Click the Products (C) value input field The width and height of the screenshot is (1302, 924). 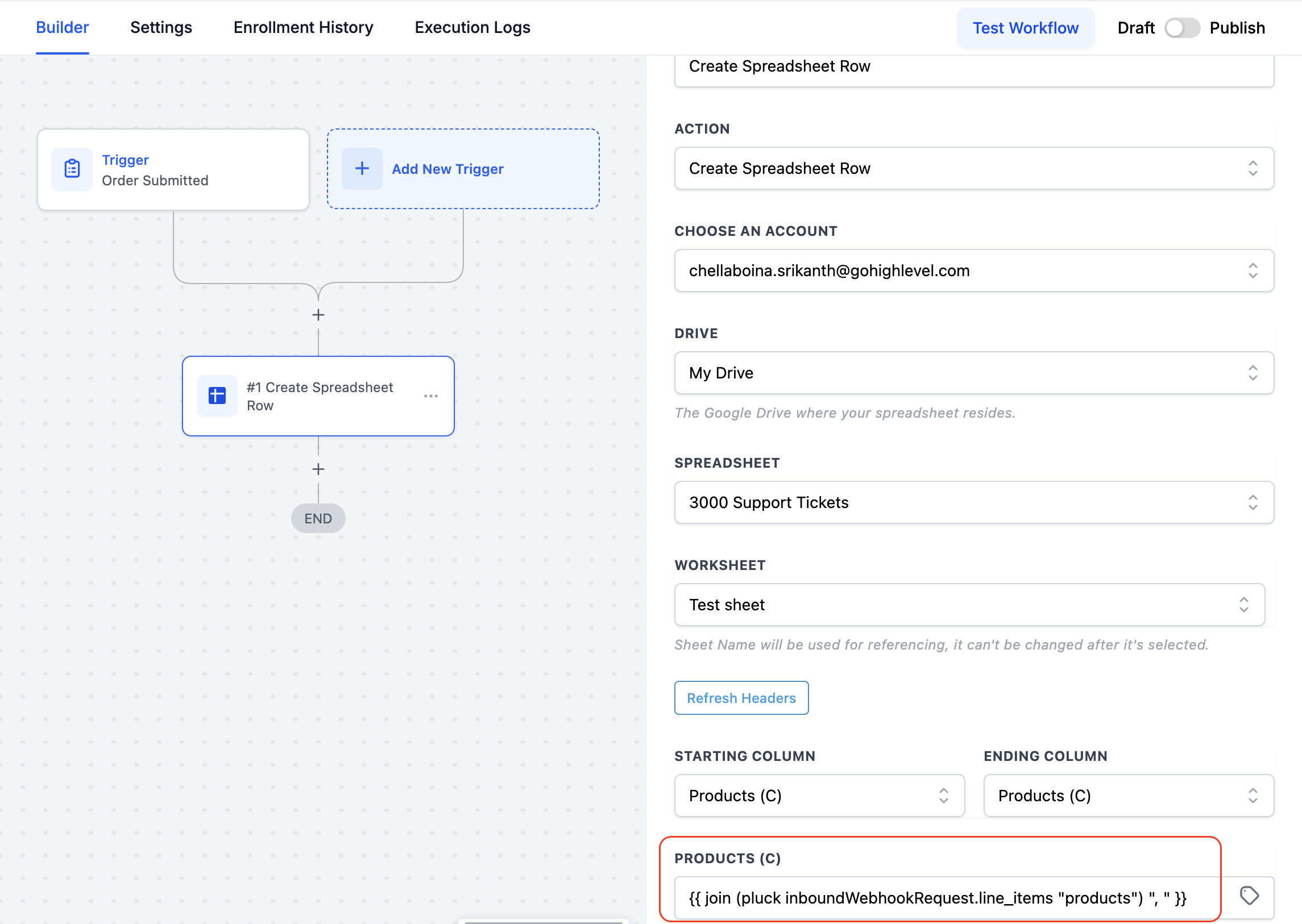(945, 898)
